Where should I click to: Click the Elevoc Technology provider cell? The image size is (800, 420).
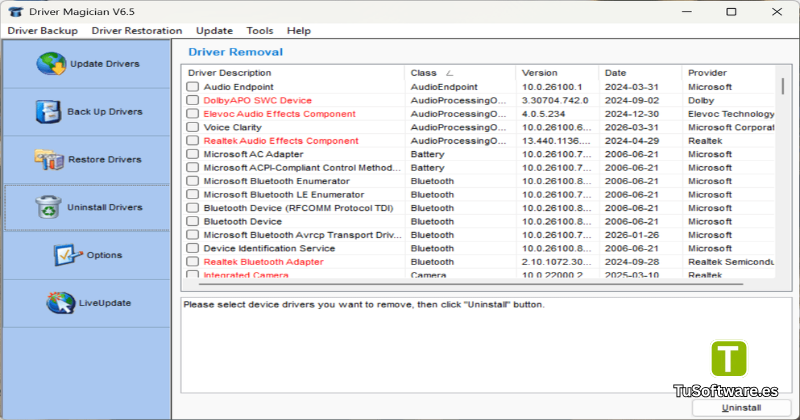731,114
